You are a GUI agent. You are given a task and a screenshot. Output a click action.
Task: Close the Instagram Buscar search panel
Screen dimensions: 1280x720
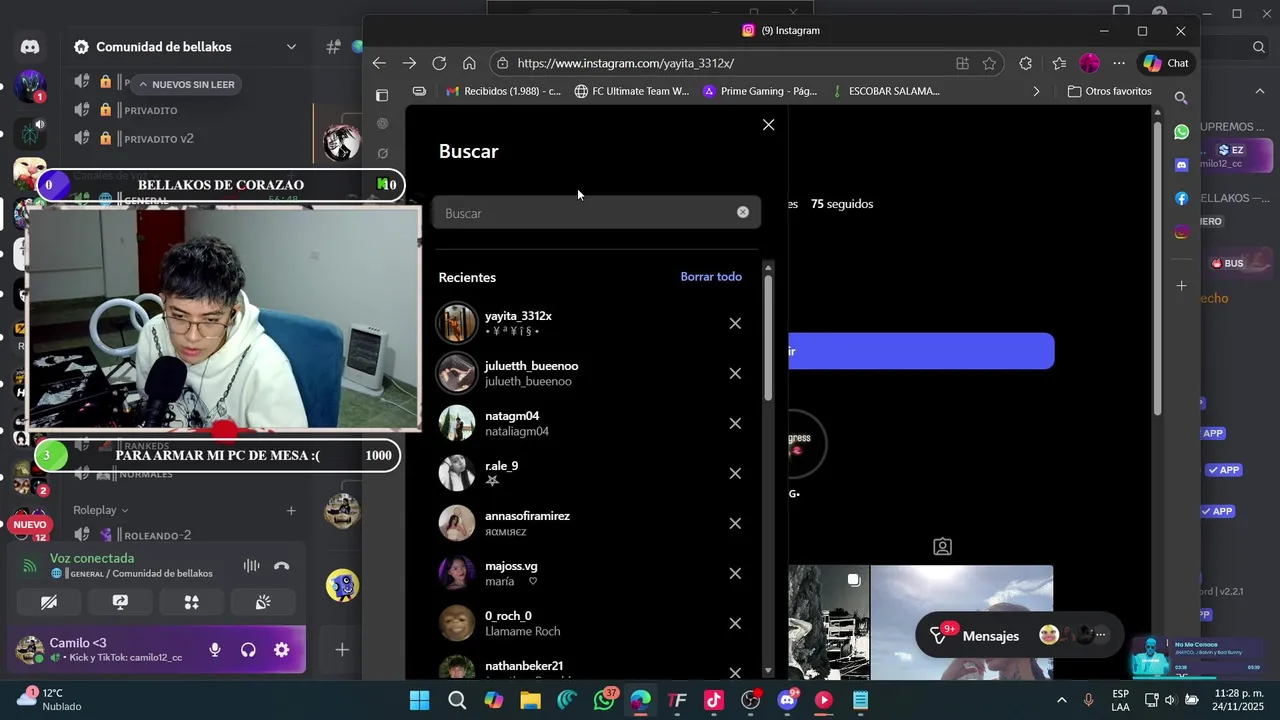pyautogui.click(x=768, y=125)
